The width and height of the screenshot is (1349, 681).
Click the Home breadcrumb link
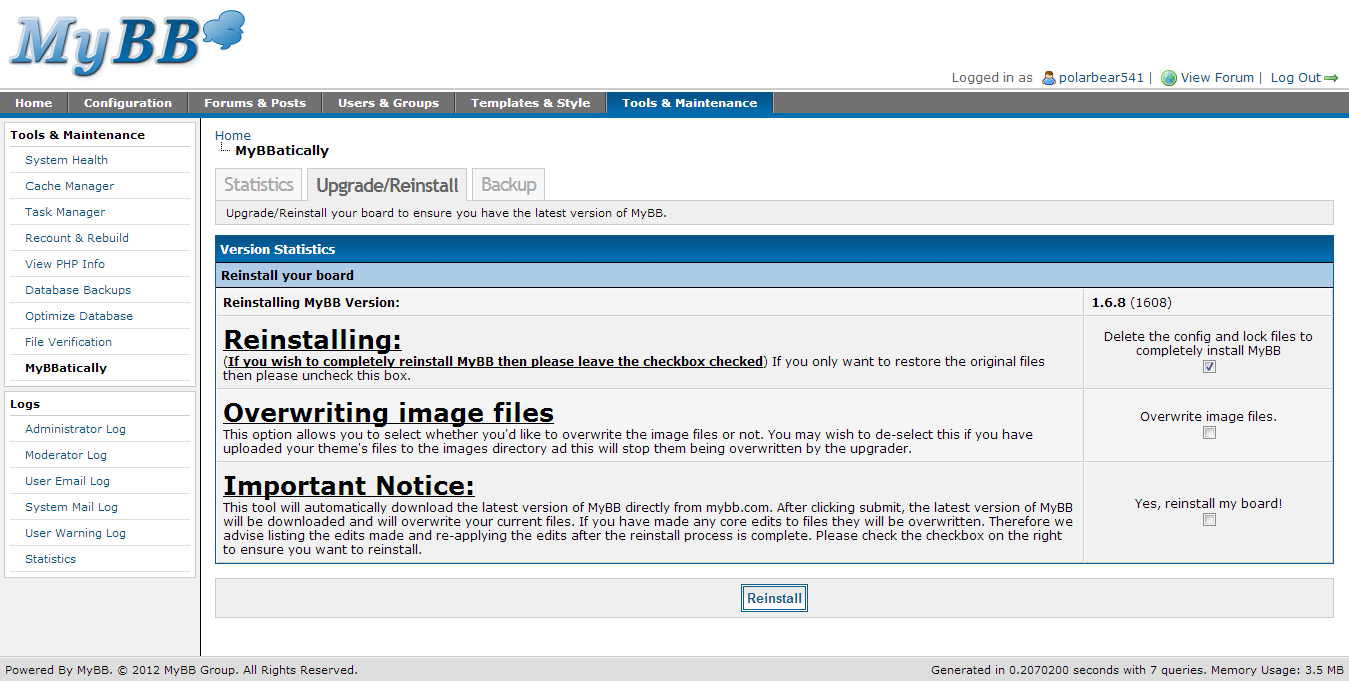[233, 136]
